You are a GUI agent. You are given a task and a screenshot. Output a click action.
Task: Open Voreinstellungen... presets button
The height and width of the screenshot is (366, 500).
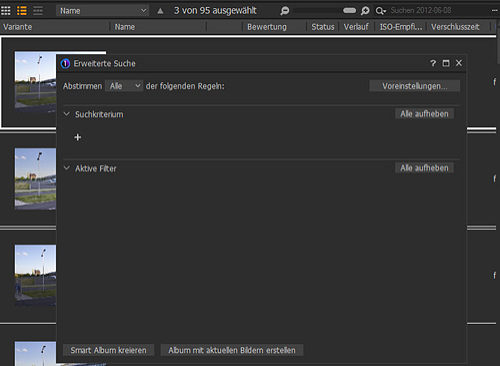pyautogui.click(x=414, y=86)
